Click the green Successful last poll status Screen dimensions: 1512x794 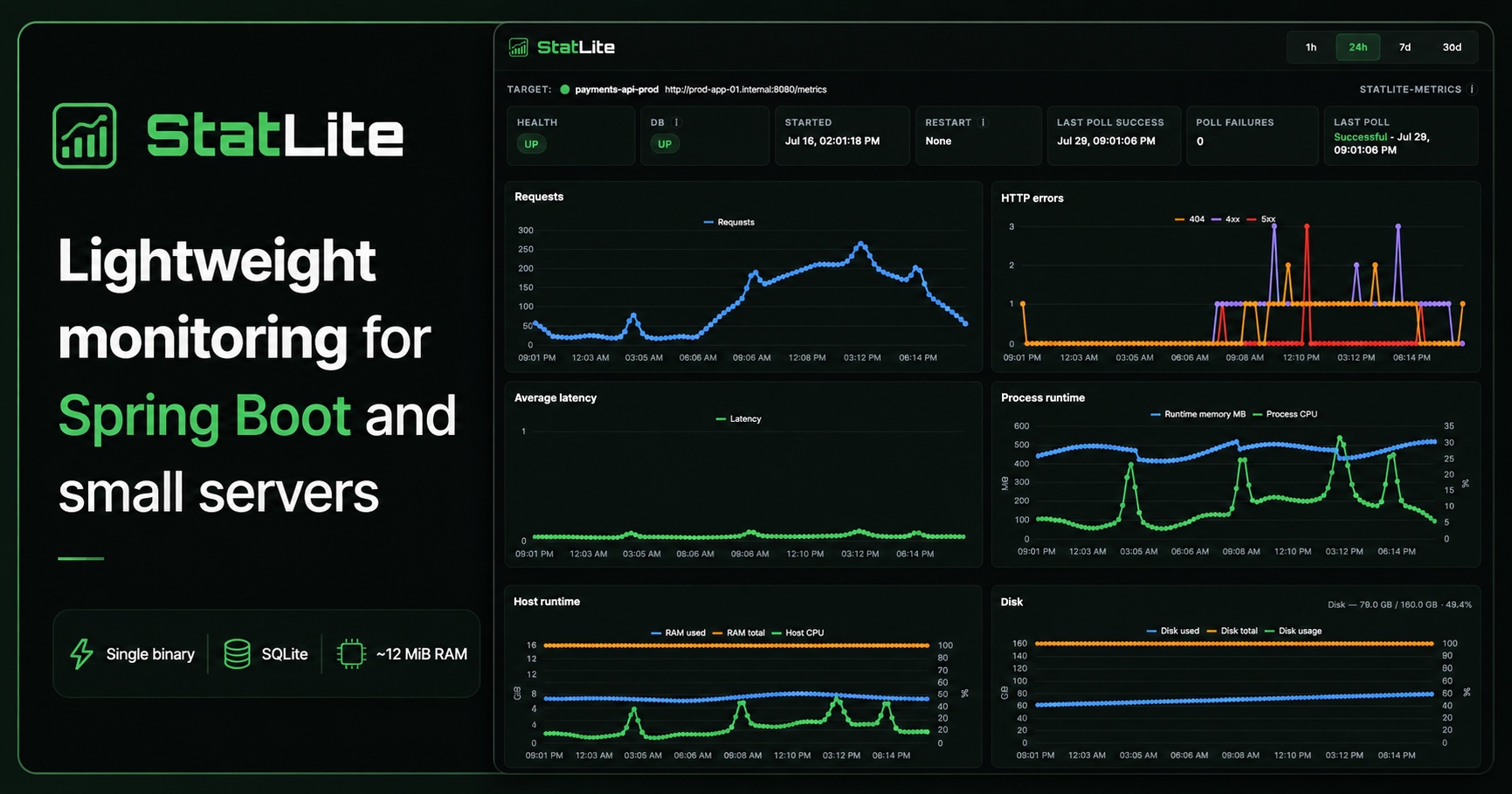pyautogui.click(x=1360, y=137)
